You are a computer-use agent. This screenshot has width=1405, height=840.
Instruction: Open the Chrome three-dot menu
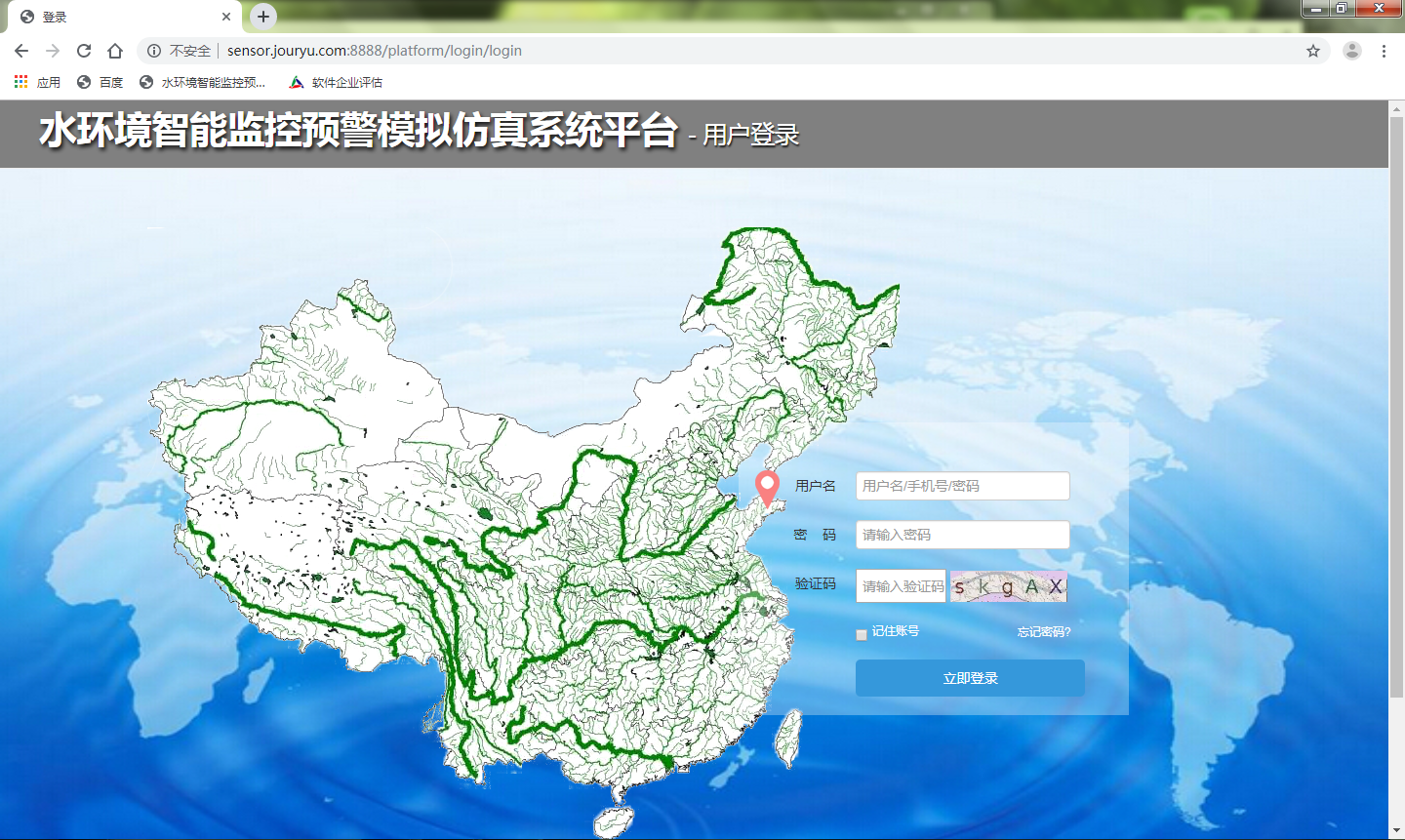click(x=1384, y=51)
